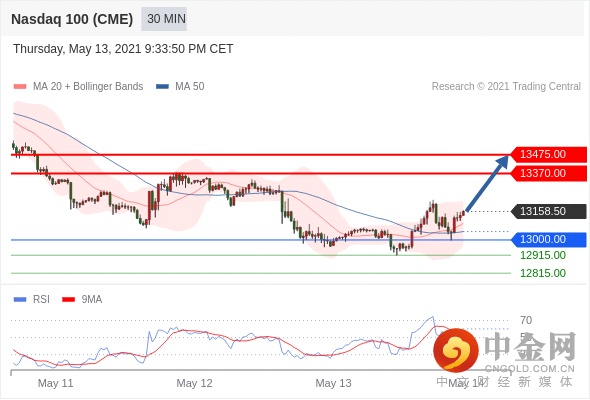Click the orange CNGOLD logo icon
This screenshot has width=590, height=400.
click(456, 350)
